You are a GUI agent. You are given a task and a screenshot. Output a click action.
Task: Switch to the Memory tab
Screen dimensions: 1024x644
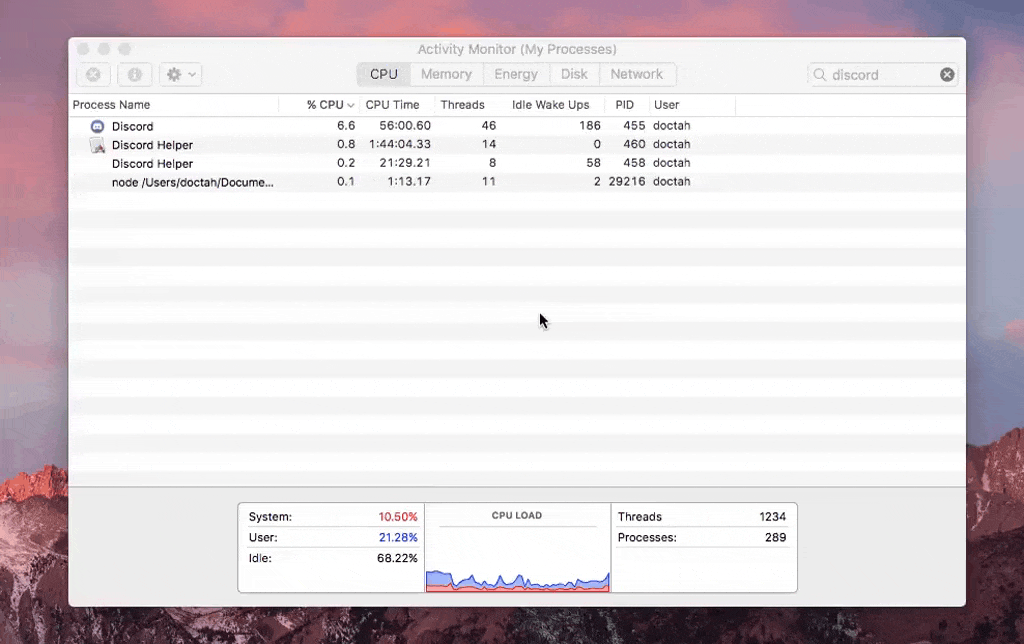point(446,74)
